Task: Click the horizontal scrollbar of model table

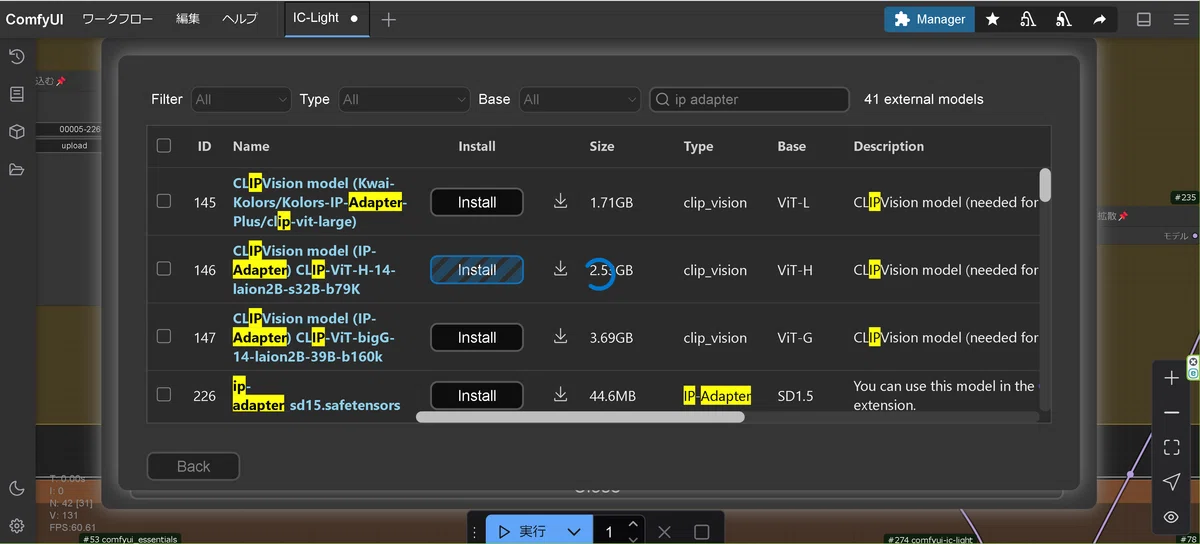Action: pos(580,417)
